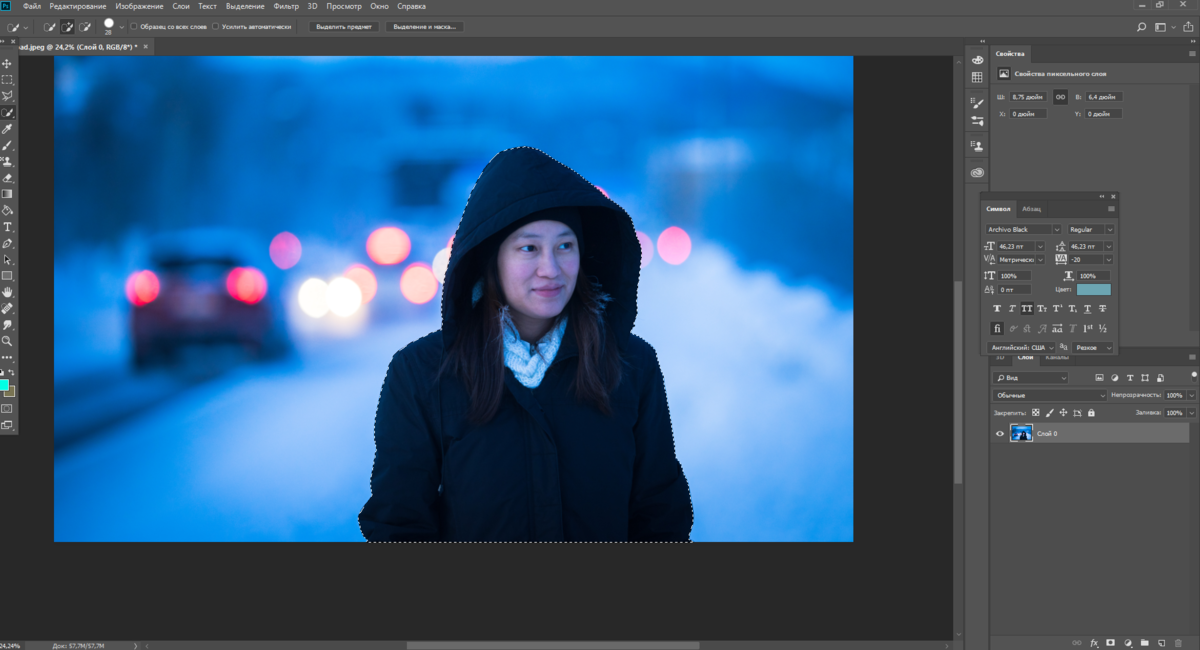1200x650 pixels.
Task: Click 'Выделение и маска...' button
Action: [x=424, y=27]
